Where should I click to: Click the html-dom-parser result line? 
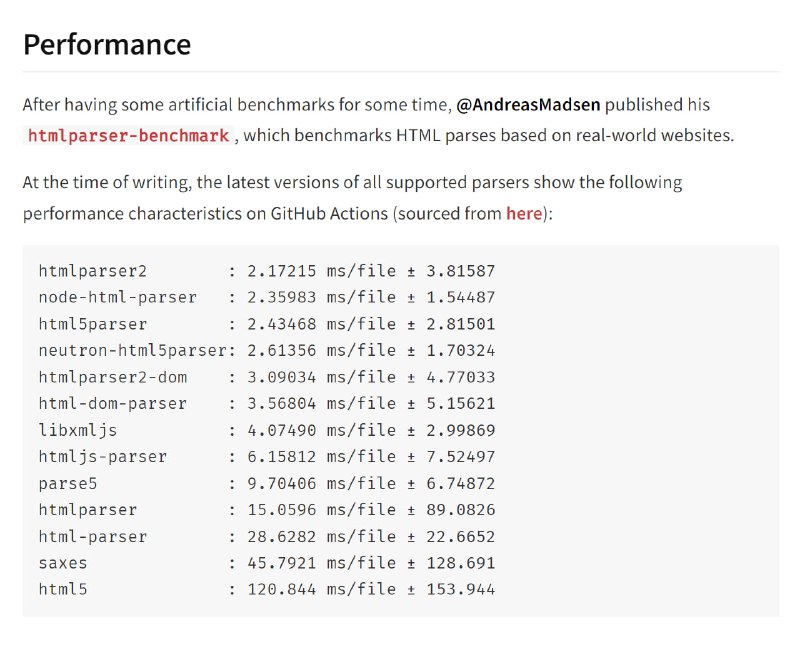(267, 404)
